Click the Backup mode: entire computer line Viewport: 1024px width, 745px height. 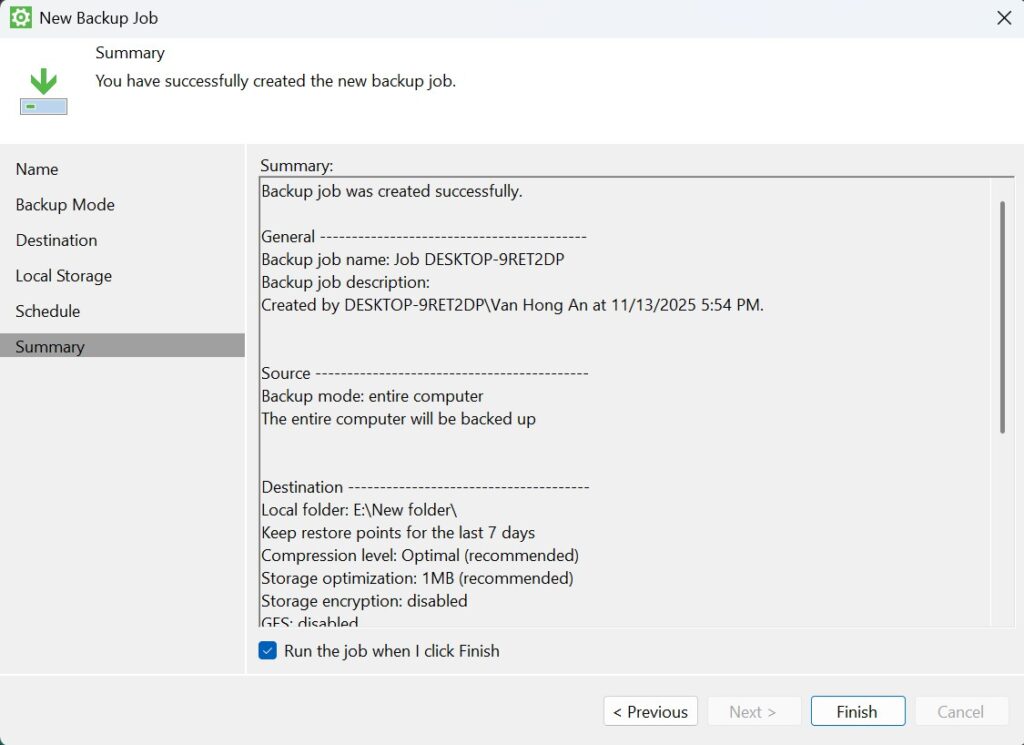pos(372,396)
